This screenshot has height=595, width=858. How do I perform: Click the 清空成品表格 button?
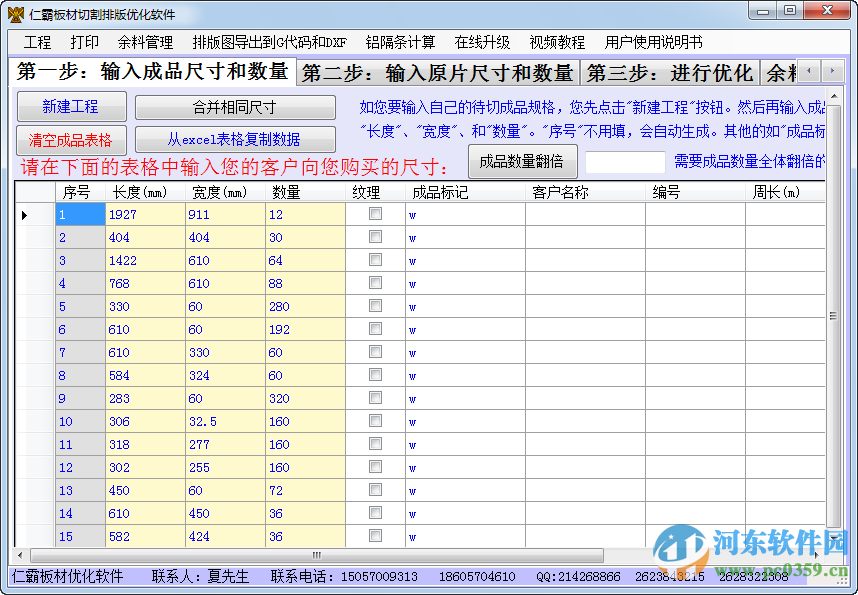70,139
